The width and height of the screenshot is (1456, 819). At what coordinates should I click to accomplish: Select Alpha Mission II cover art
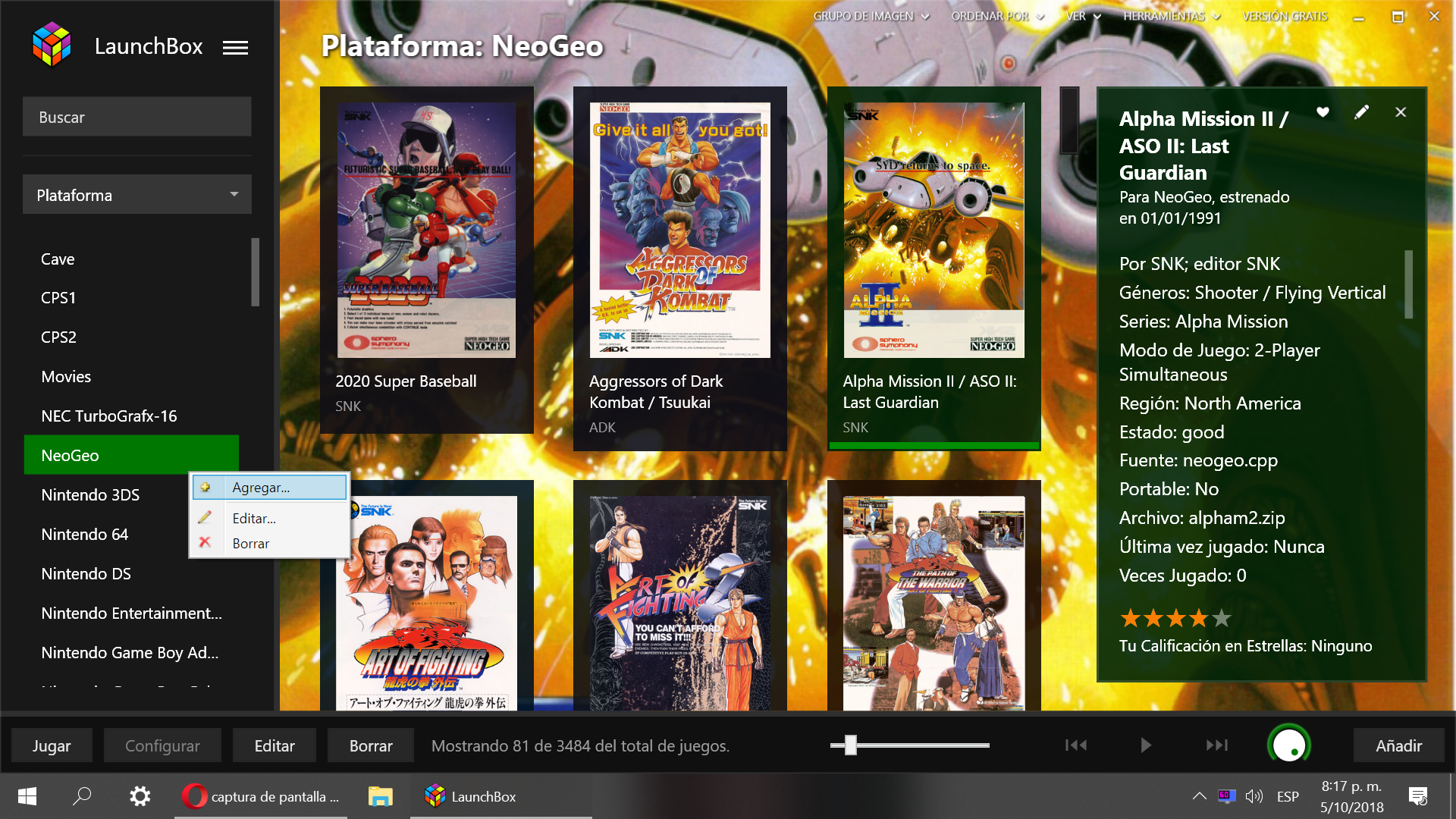coord(934,231)
